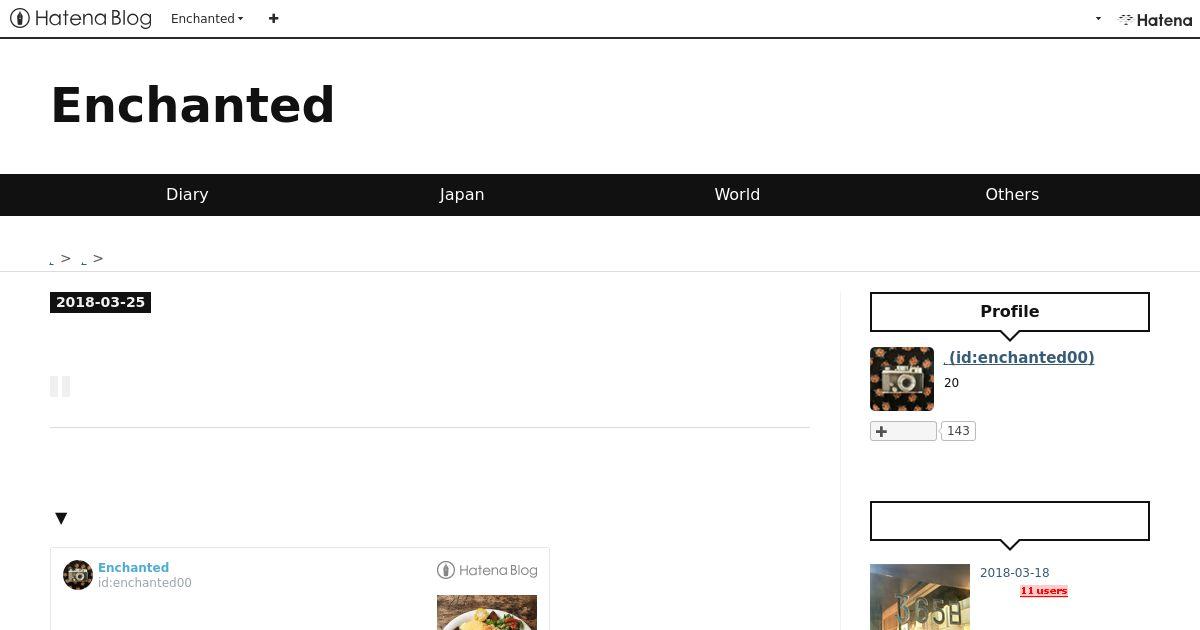This screenshot has height=630, width=1200.
Task: Open the Enchanted blog dropdown menu
Action: 207,18
